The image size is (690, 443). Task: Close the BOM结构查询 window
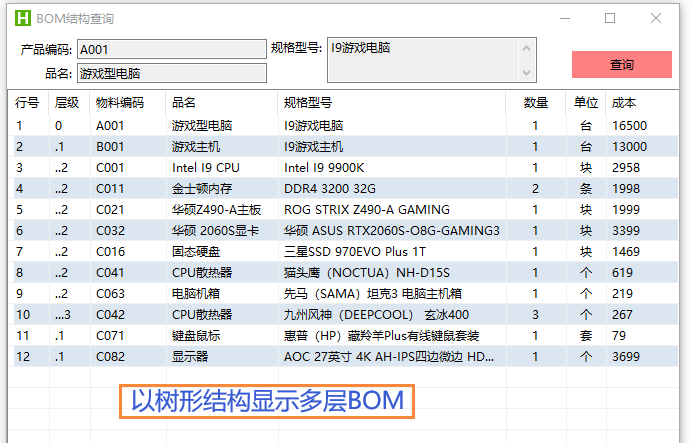(656, 18)
